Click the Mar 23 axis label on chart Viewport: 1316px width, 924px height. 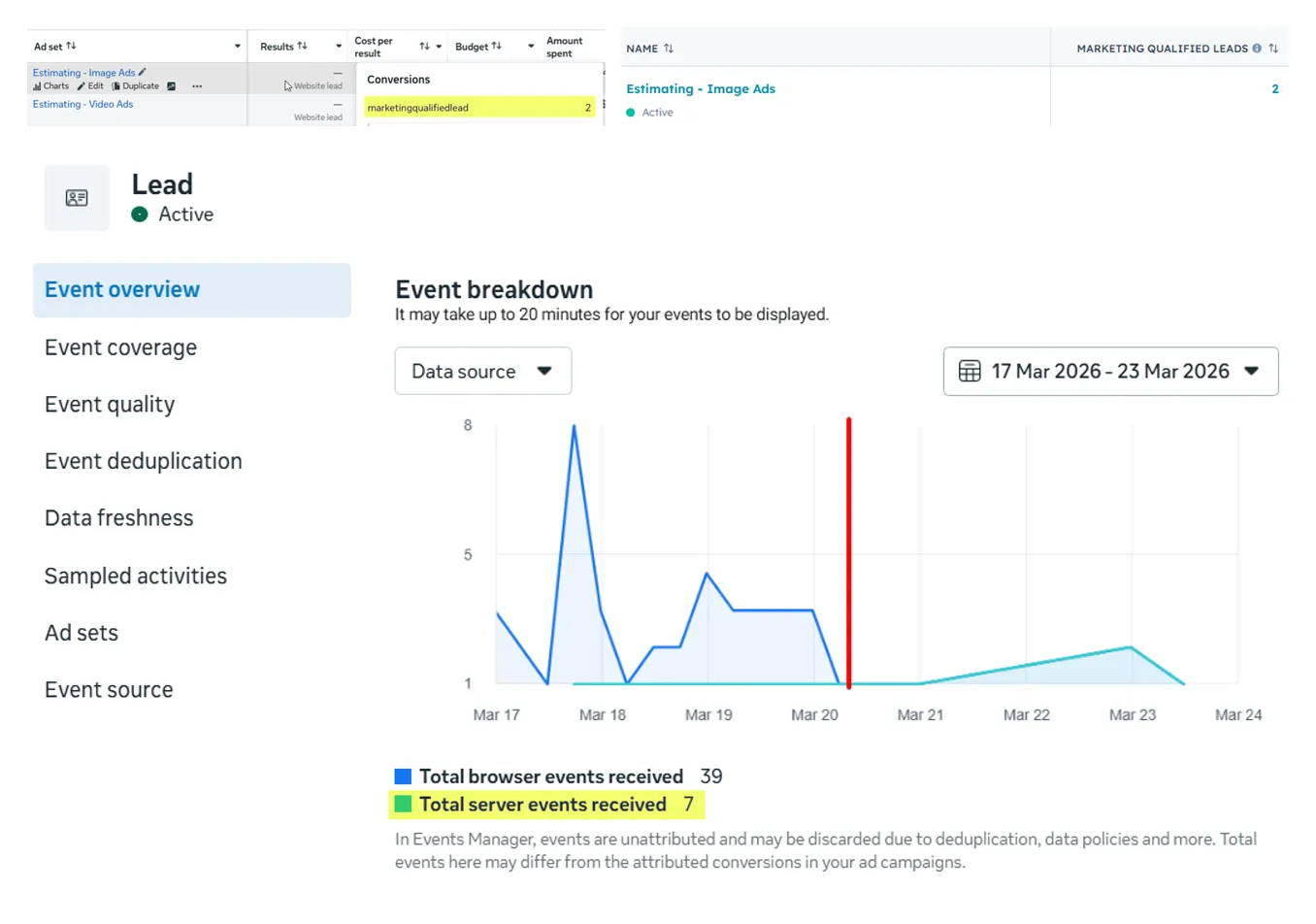(x=1133, y=714)
